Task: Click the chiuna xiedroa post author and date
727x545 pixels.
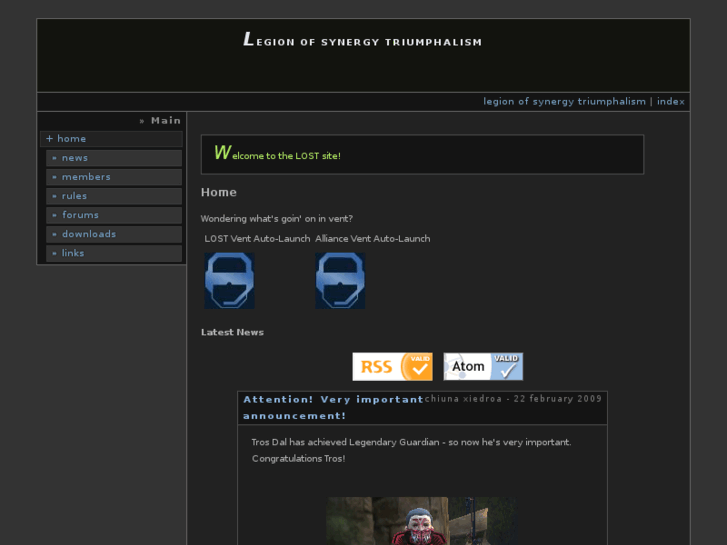Action: pyautogui.click(x=513, y=399)
